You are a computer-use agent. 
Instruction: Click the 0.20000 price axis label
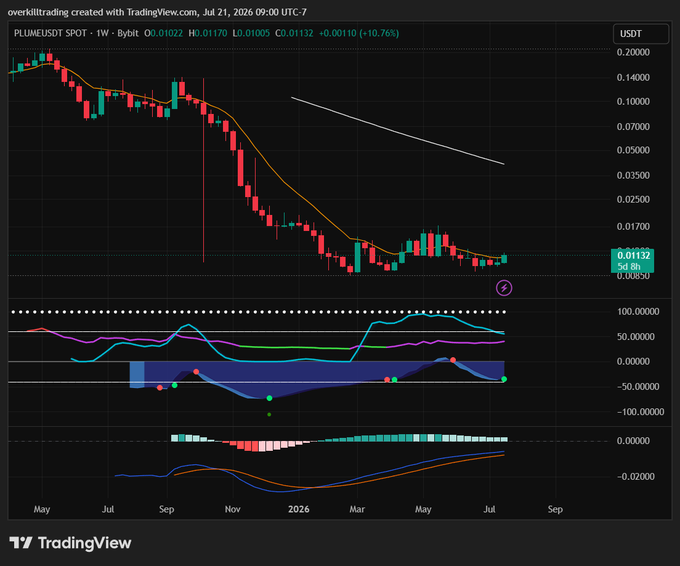point(633,52)
